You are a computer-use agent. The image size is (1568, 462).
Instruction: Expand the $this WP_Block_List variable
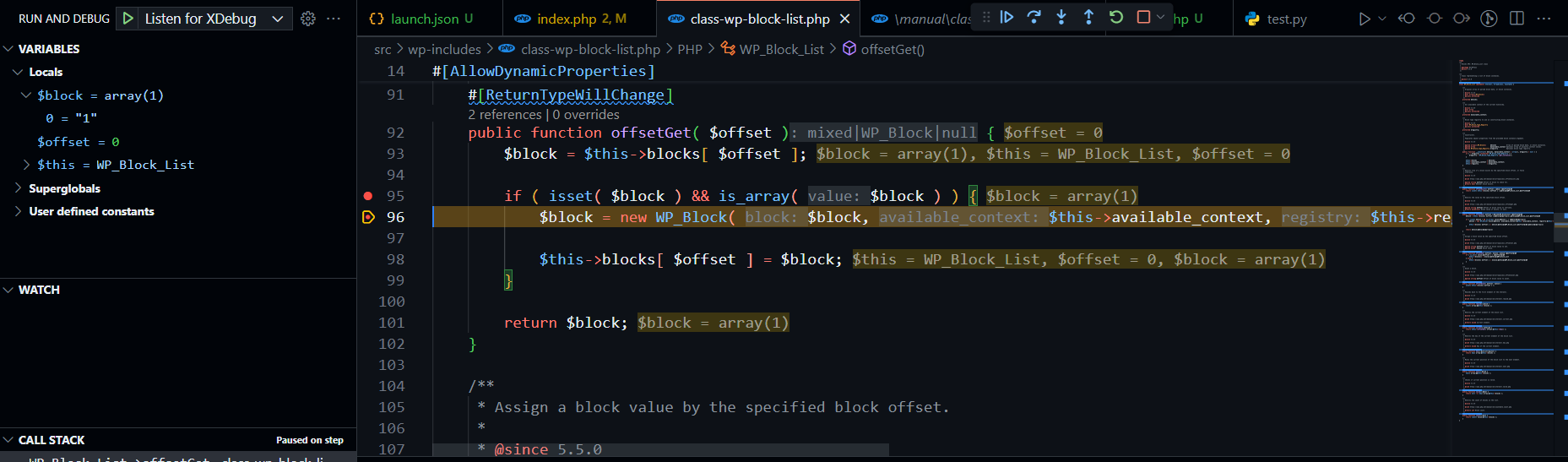click(x=26, y=165)
